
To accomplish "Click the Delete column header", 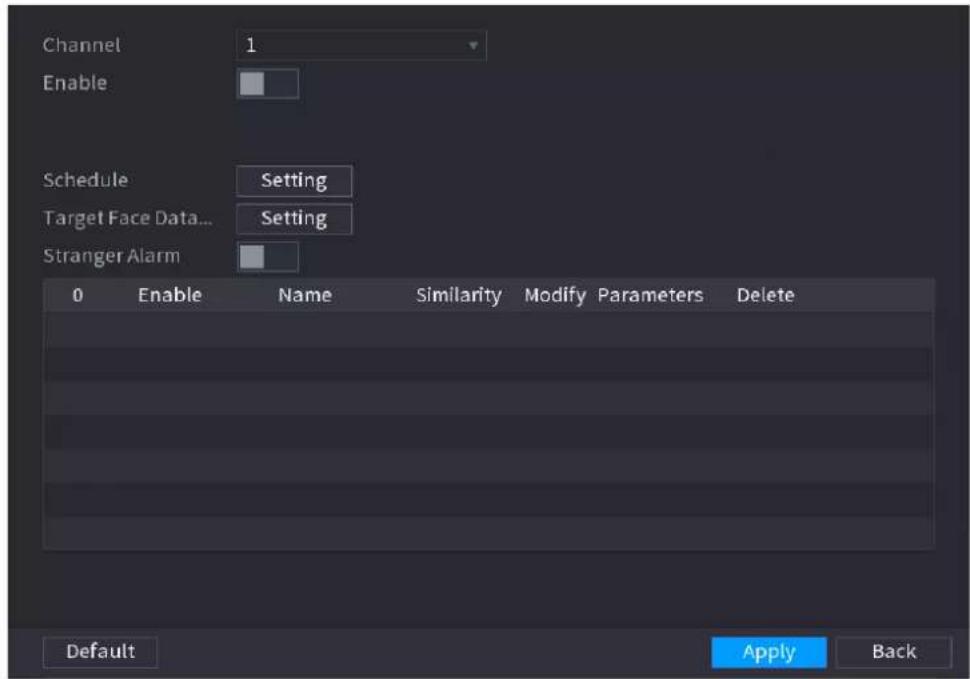I will [765, 296].
